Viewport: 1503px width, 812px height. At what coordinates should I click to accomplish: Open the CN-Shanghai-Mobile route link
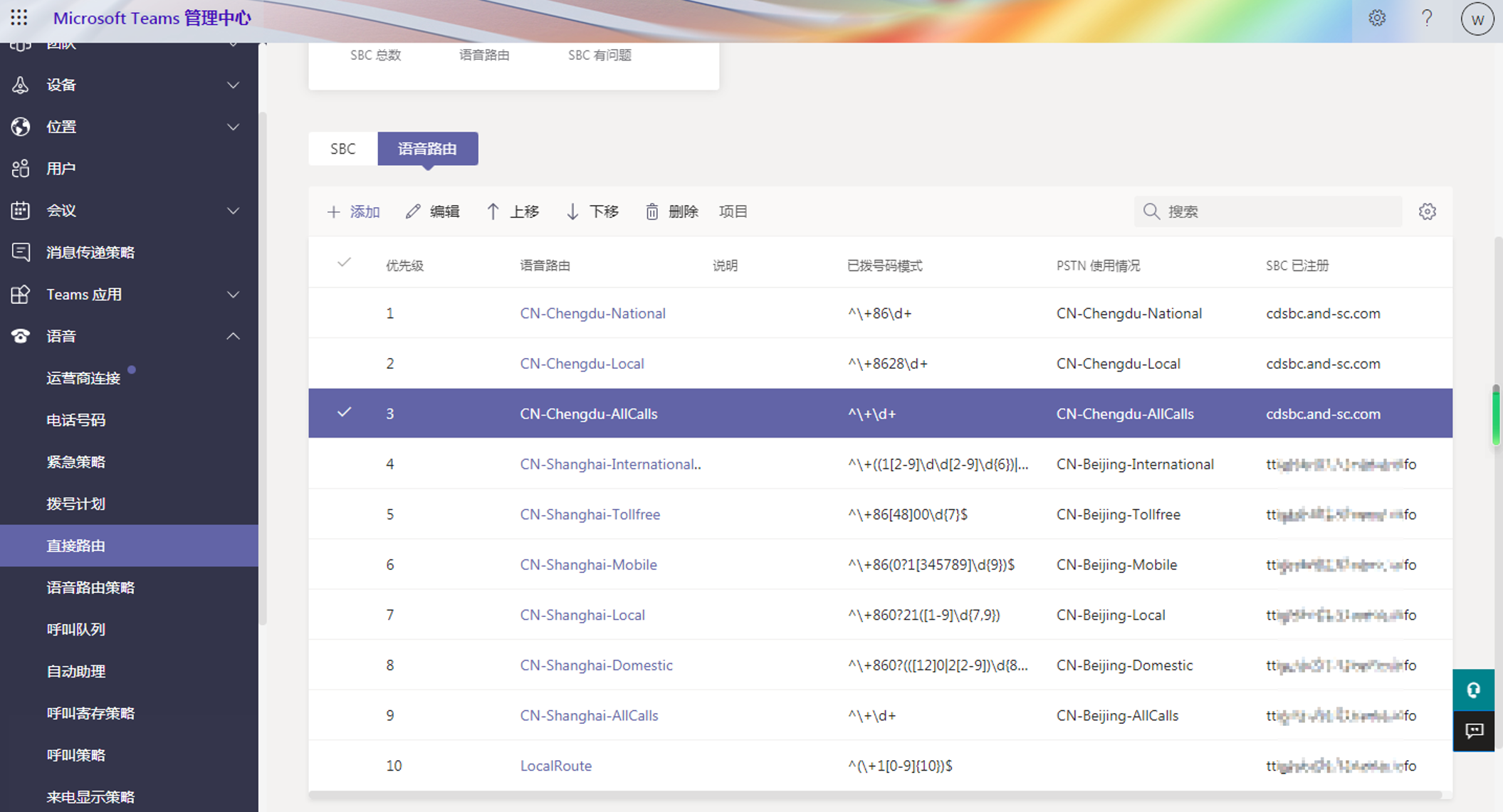(x=588, y=564)
